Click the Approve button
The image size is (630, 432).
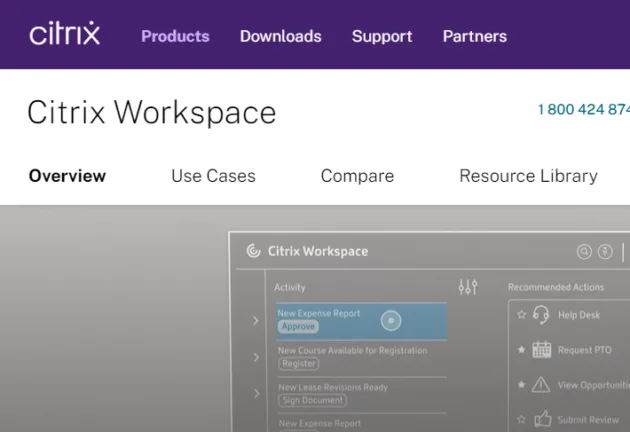tap(298, 326)
